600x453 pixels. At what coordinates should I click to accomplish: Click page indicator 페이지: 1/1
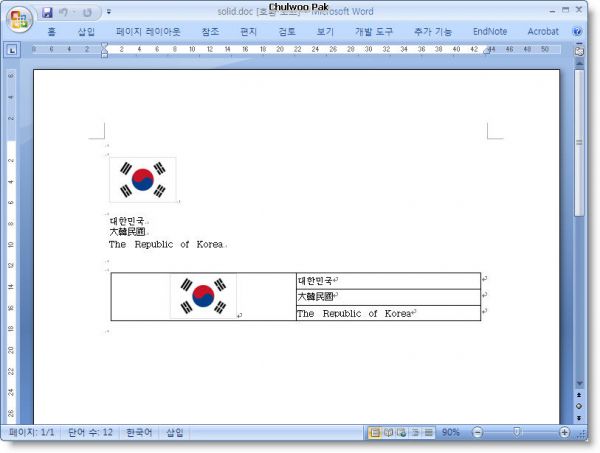pos(32,432)
